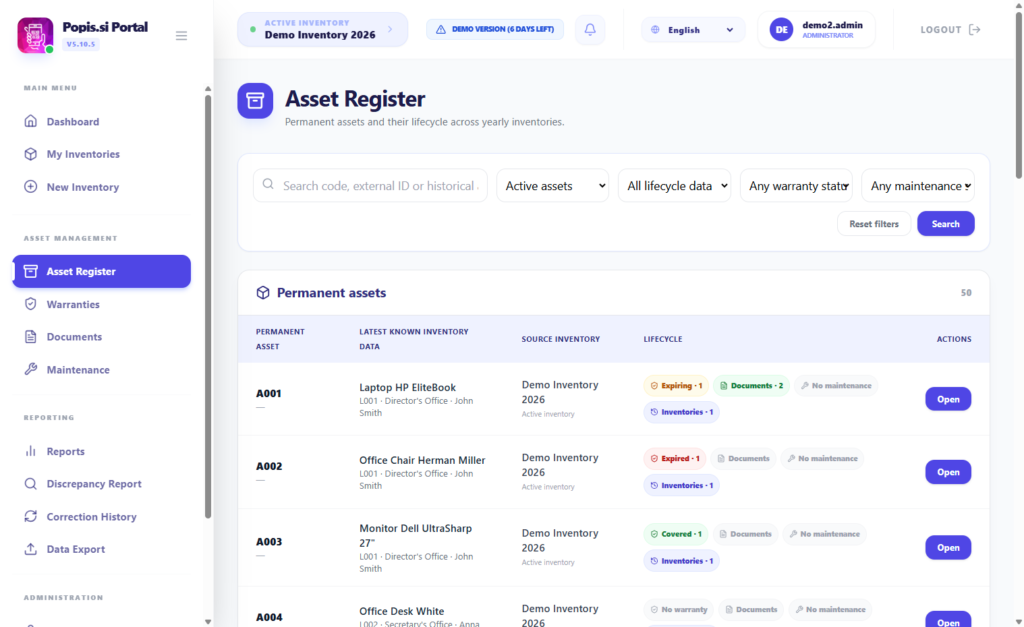
Task: Select asset code A003
Action: click(269, 541)
